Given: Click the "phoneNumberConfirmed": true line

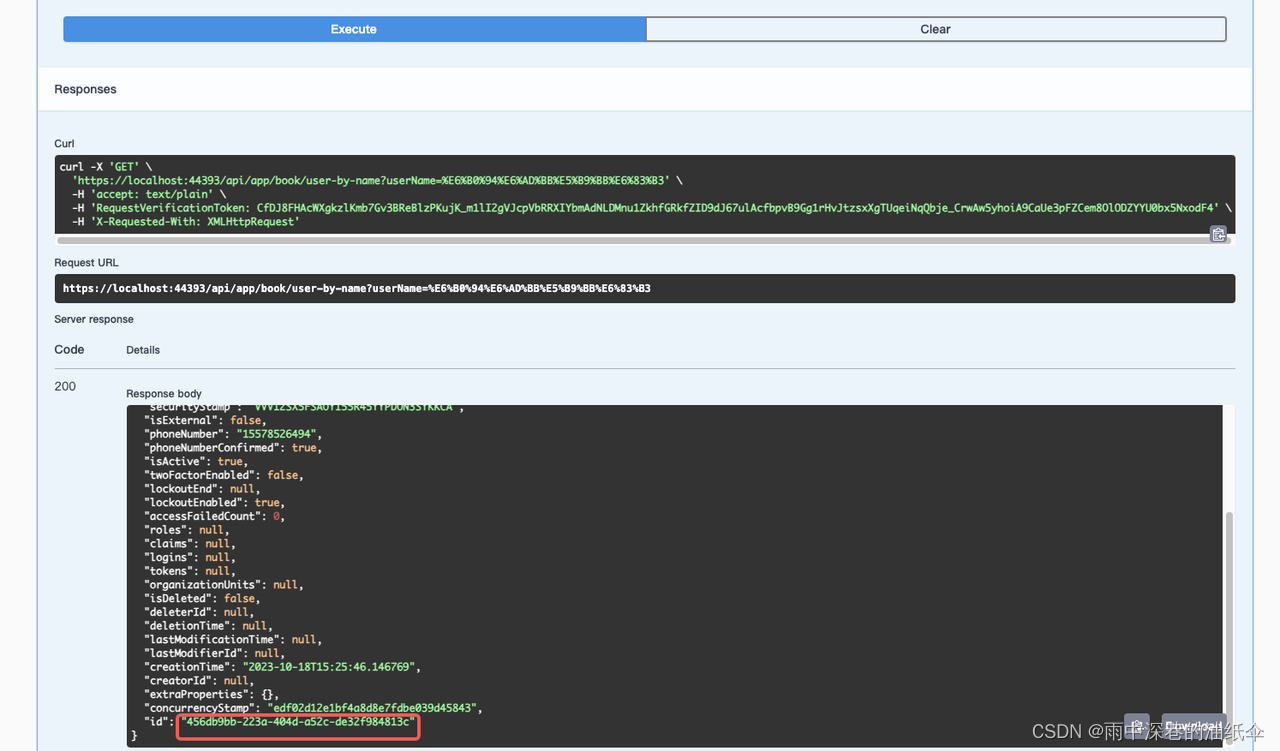Looking at the screenshot, I should click(x=233, y=448).
